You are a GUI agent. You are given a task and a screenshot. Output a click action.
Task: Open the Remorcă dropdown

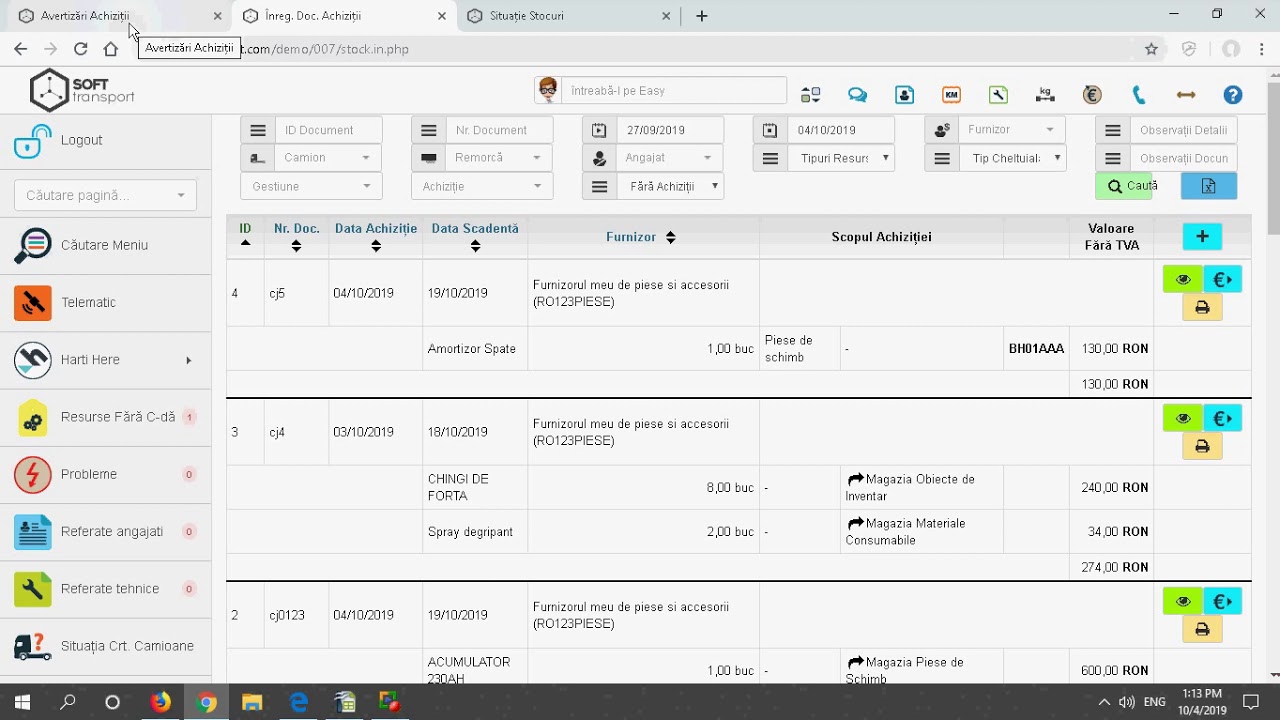498,158
